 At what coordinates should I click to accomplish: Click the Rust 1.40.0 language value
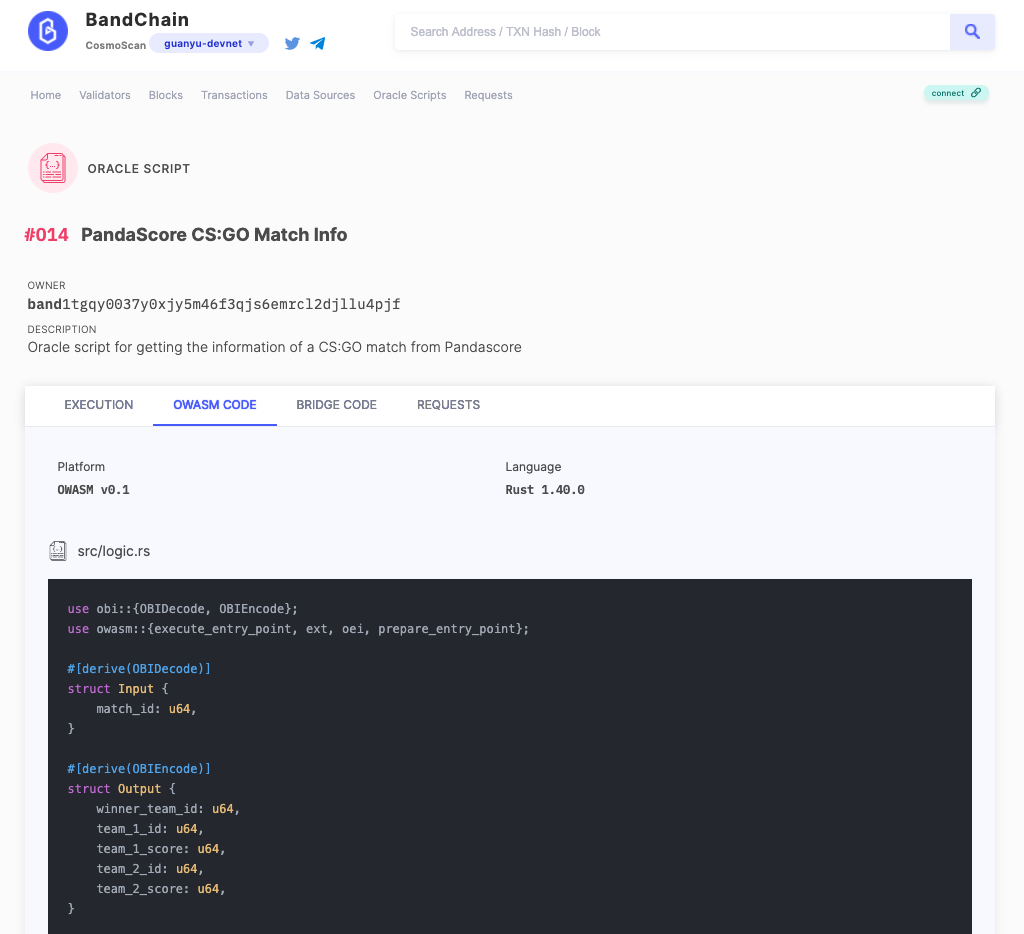pos(545,490)
